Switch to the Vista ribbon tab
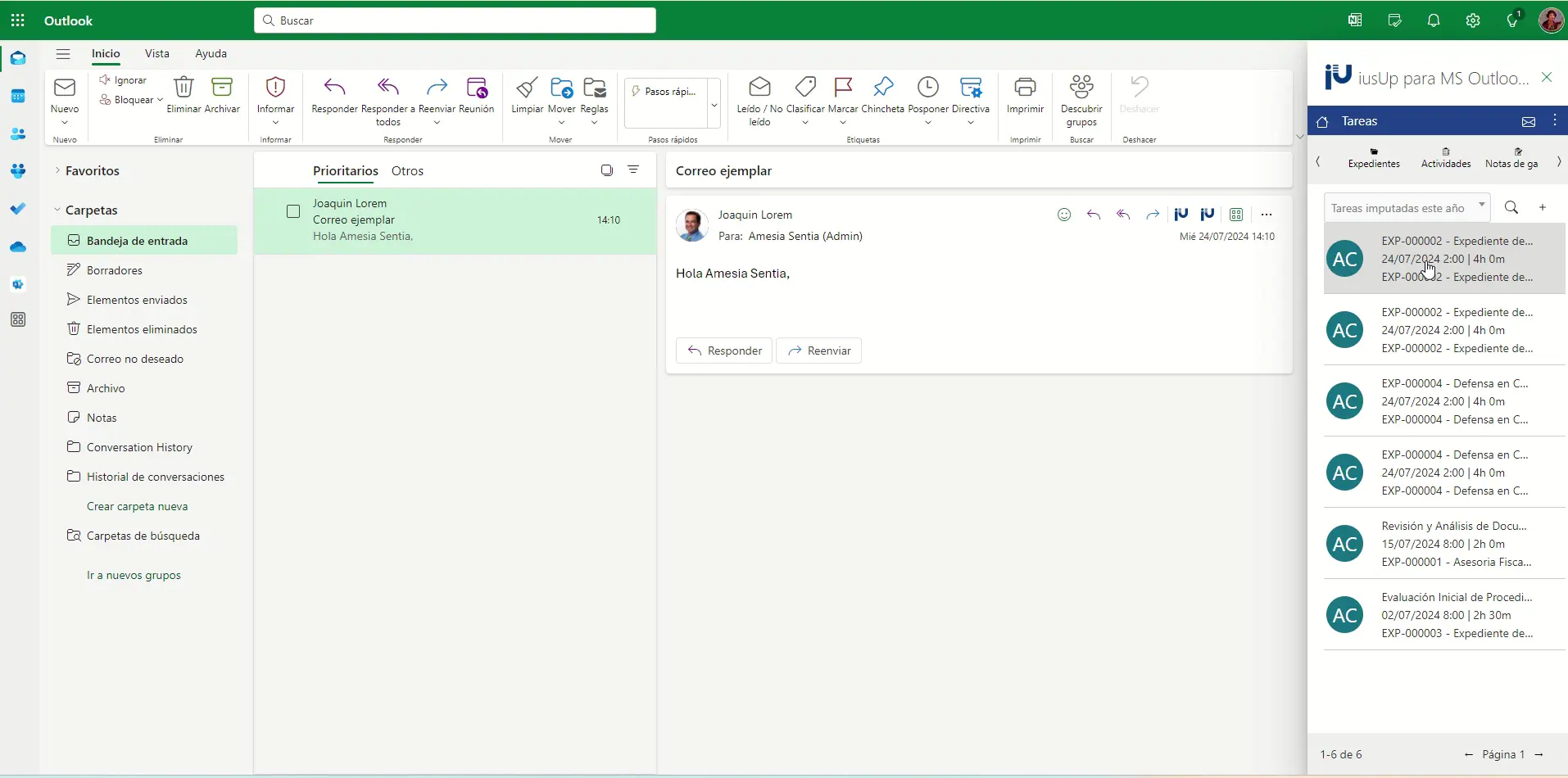Viewport: 1568px width, 778px height. pyautogui.click(x=157, y=53)
